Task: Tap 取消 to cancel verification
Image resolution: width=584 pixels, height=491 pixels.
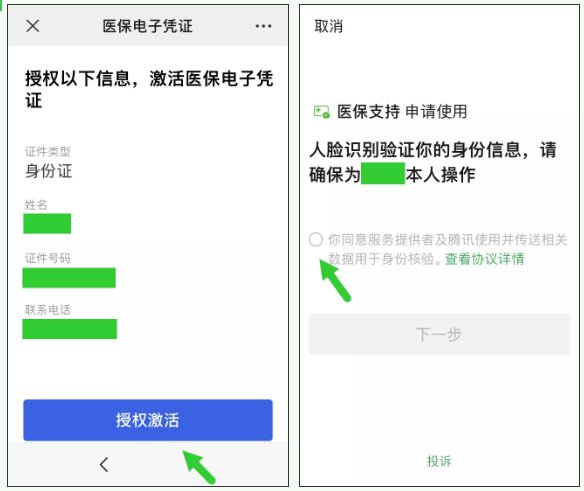Action: (x=328, y=26)
